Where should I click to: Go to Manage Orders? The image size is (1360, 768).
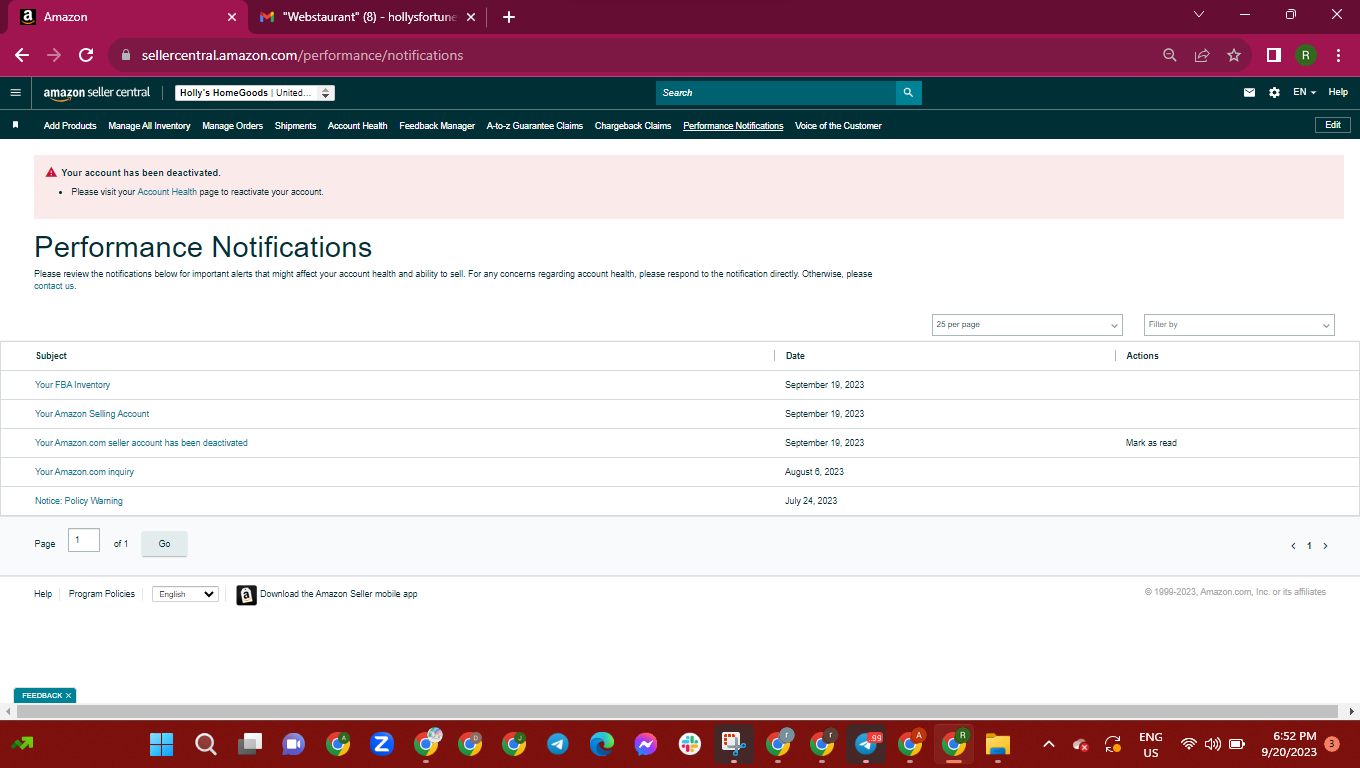point(232,126)
